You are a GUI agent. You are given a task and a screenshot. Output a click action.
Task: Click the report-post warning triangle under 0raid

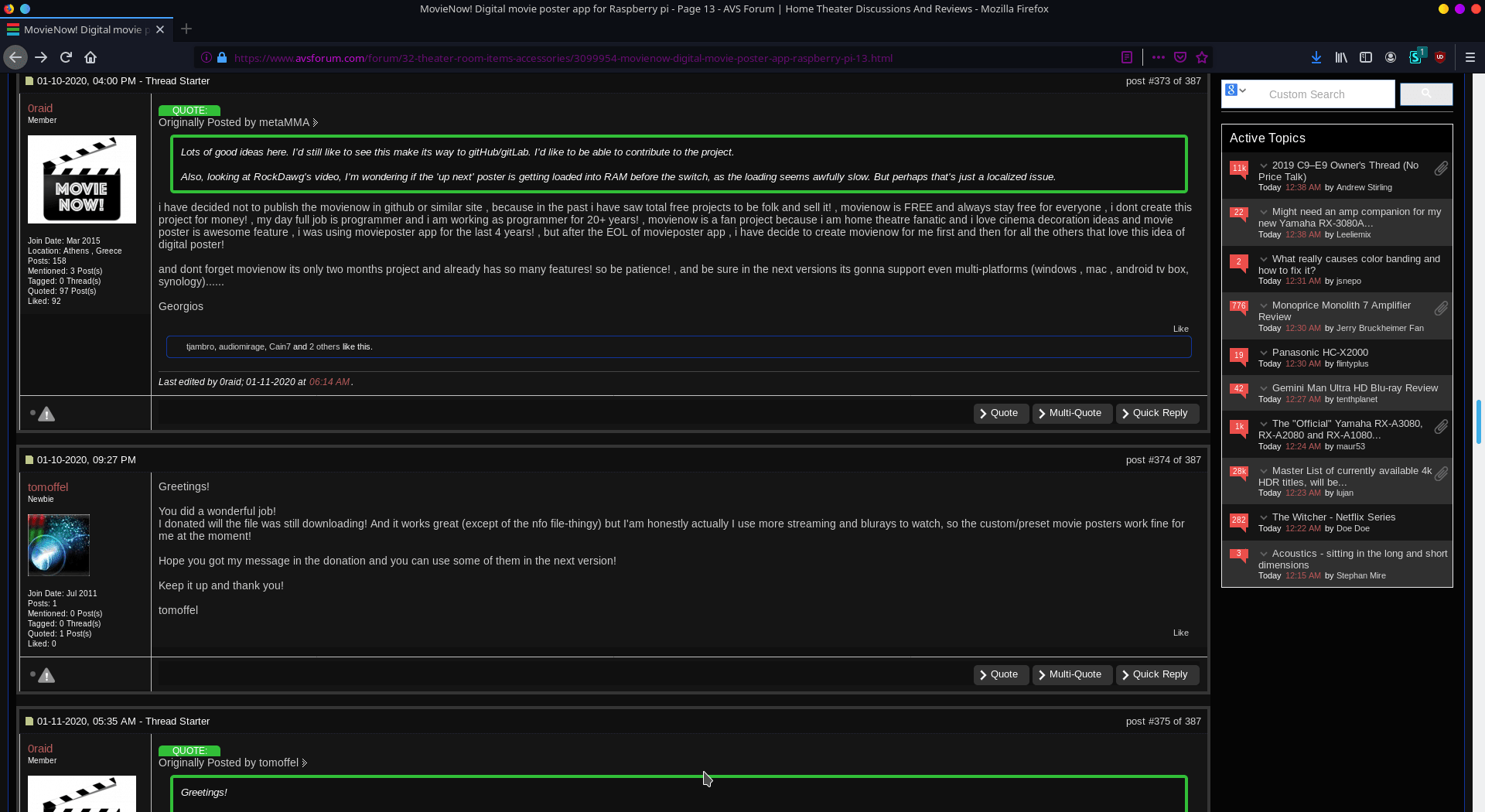tap(46, 414)
